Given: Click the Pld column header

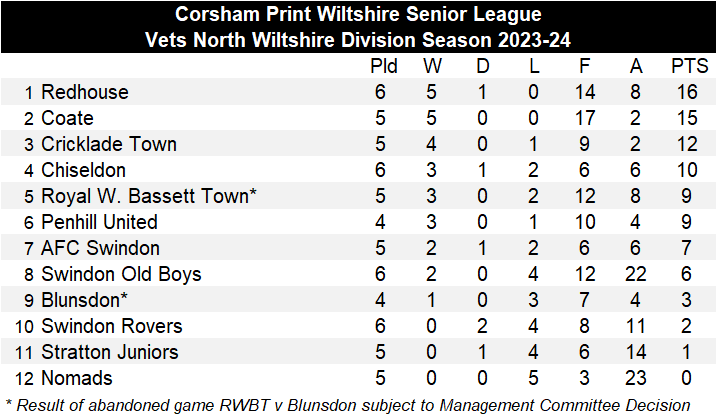Looking at the screenshot, I should click(384, 67).
